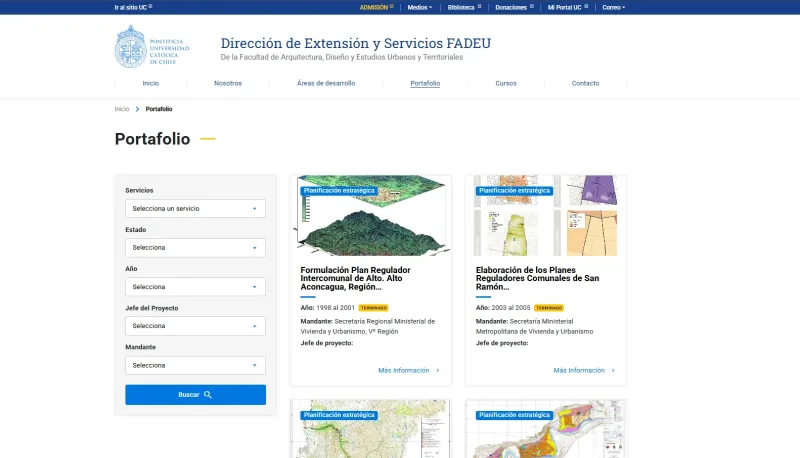Click the search magnifier icon in Buscar
This screenshot has height=458, width=800.
(208, 395)
